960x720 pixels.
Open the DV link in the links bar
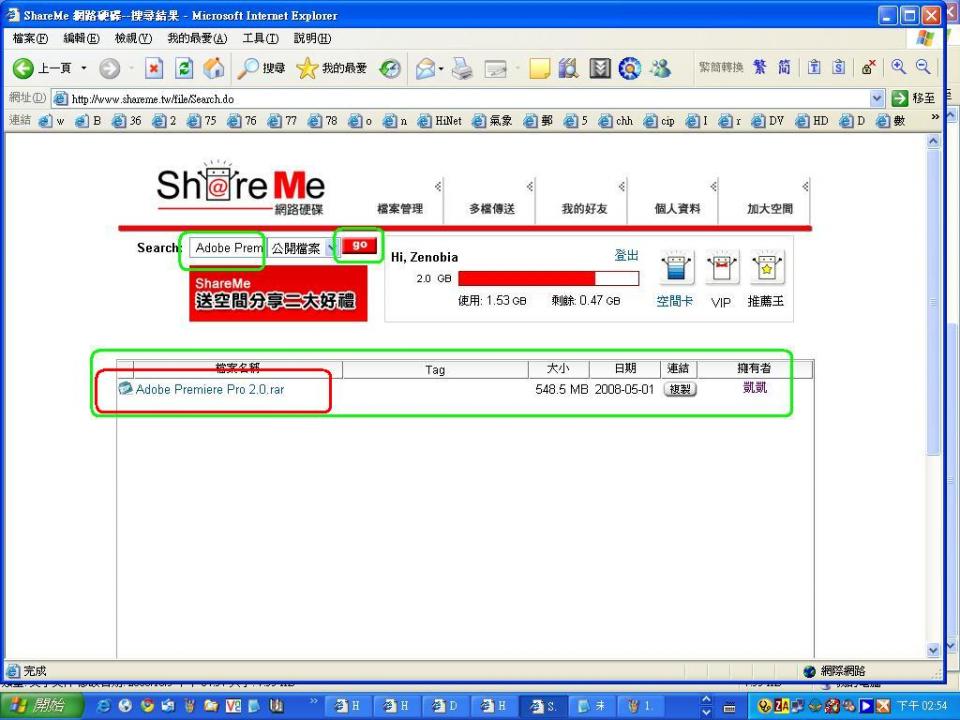768,121
